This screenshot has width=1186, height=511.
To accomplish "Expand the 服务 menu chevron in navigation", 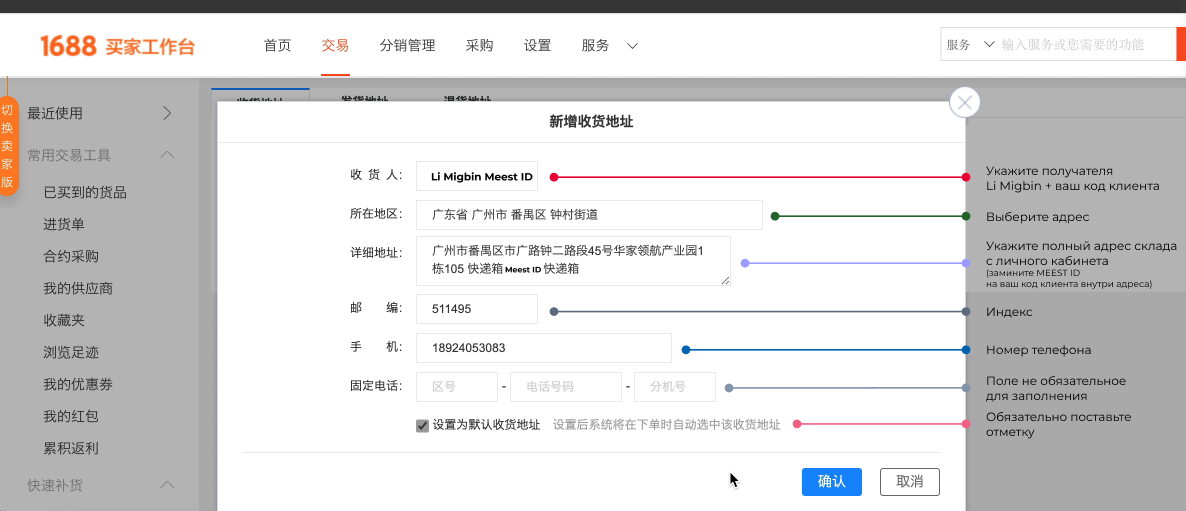I will [x=632, y=46].
